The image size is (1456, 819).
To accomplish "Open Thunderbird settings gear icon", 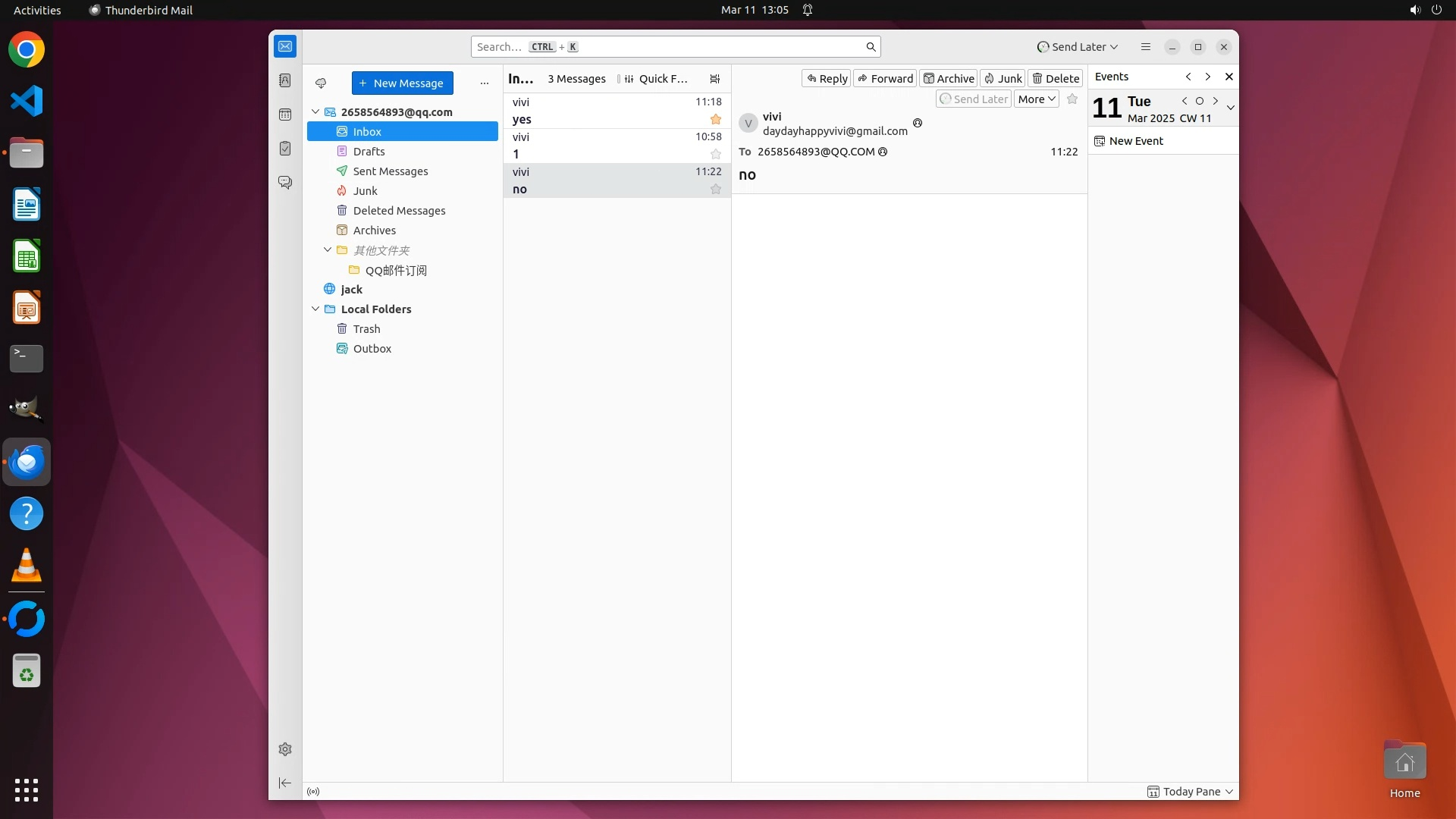I will coord(285,749).
